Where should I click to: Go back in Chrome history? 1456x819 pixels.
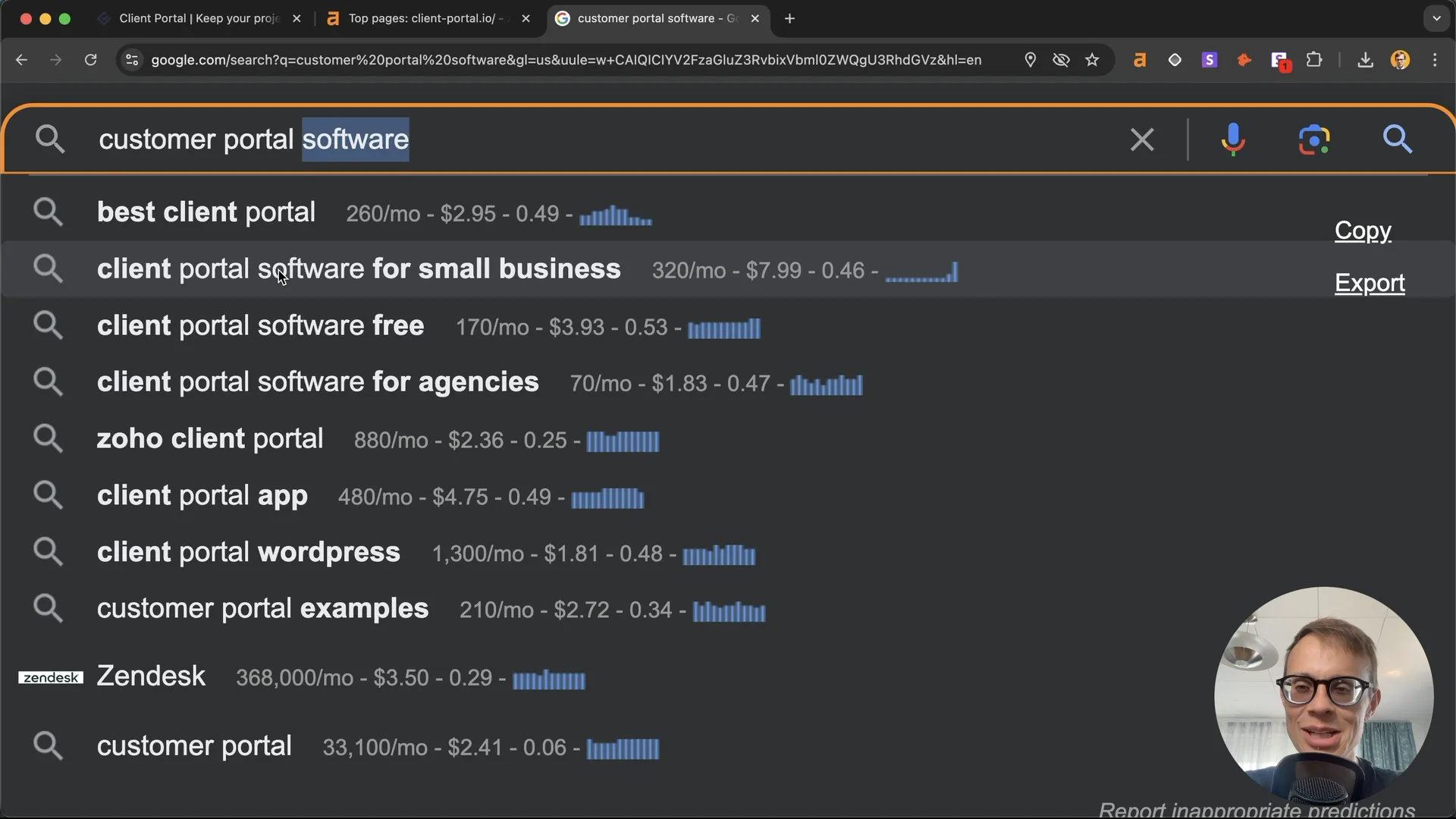(x=21, y=60)
